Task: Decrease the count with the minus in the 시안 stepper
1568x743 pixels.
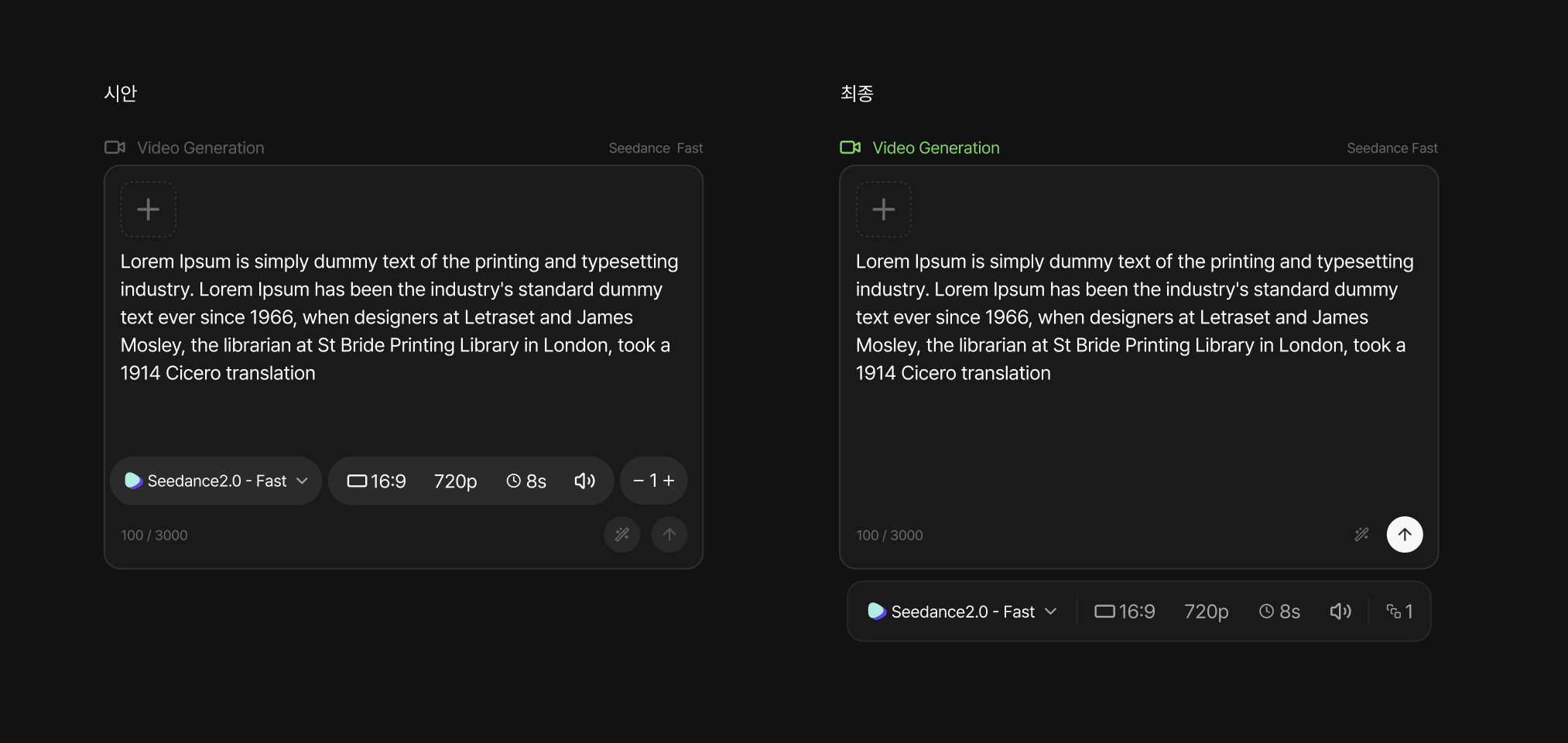Action: [x=638, y=481]
